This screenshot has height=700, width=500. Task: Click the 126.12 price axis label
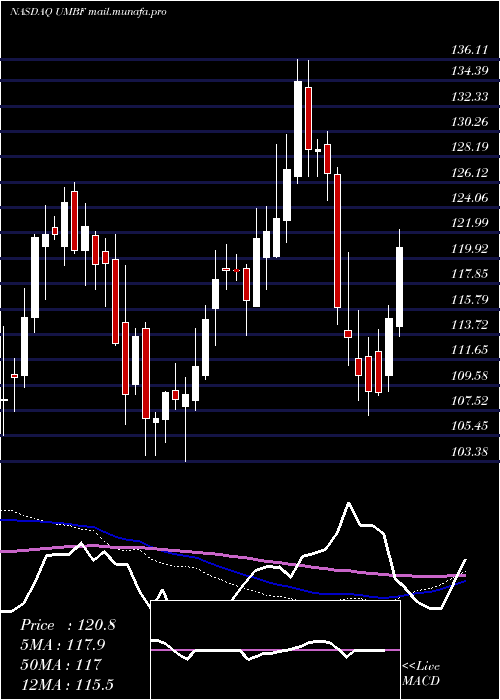tap(470, 172)
